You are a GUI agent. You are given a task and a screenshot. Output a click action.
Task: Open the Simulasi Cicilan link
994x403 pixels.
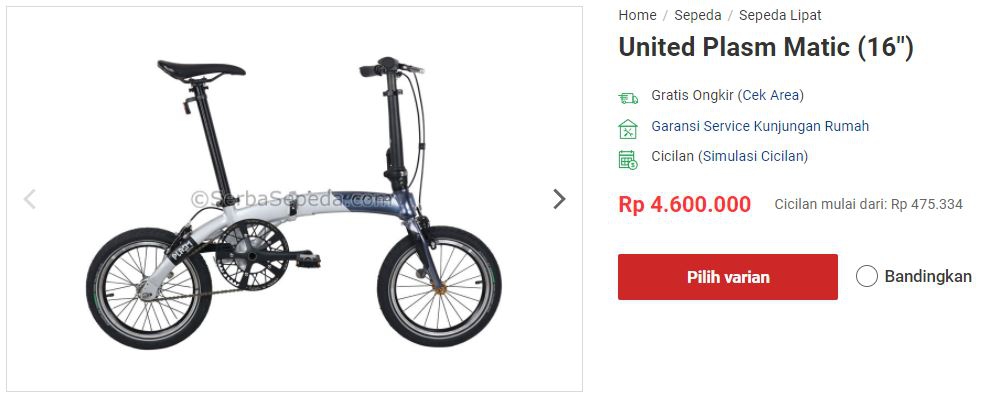[753, 156]
